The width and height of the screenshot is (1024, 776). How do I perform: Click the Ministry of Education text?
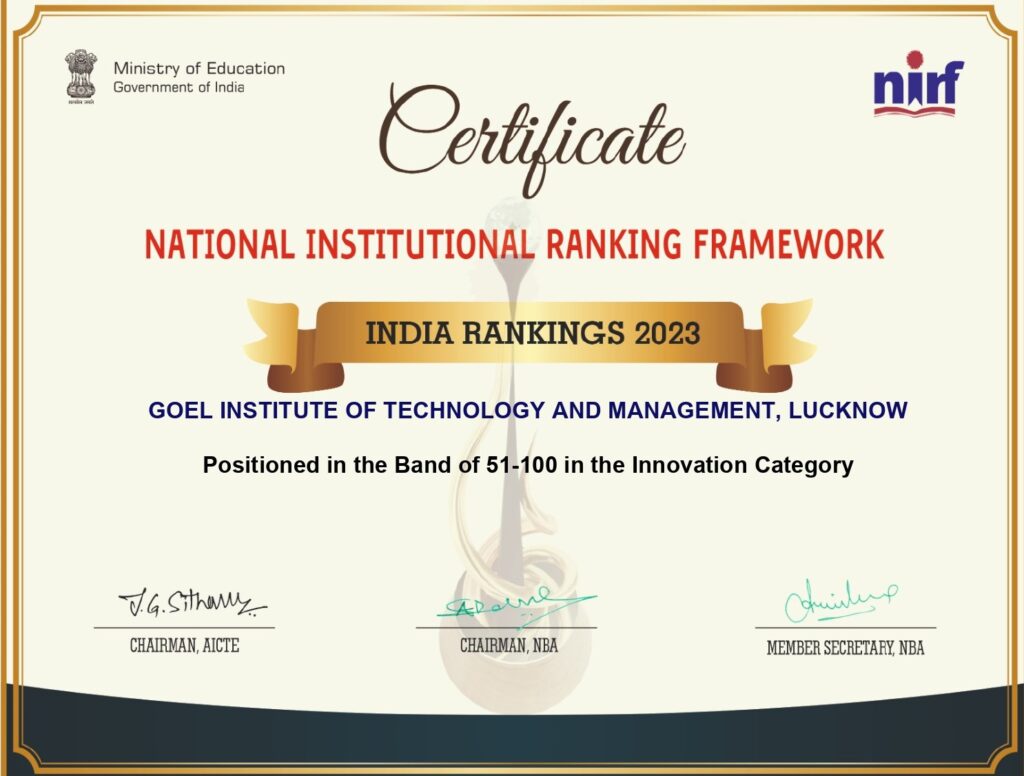199,68
